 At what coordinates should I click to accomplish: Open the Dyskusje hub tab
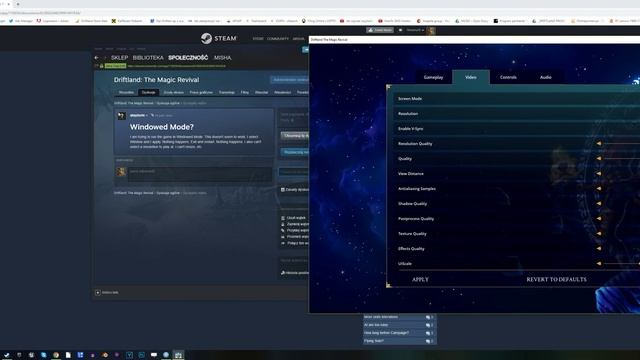(149, 92)
